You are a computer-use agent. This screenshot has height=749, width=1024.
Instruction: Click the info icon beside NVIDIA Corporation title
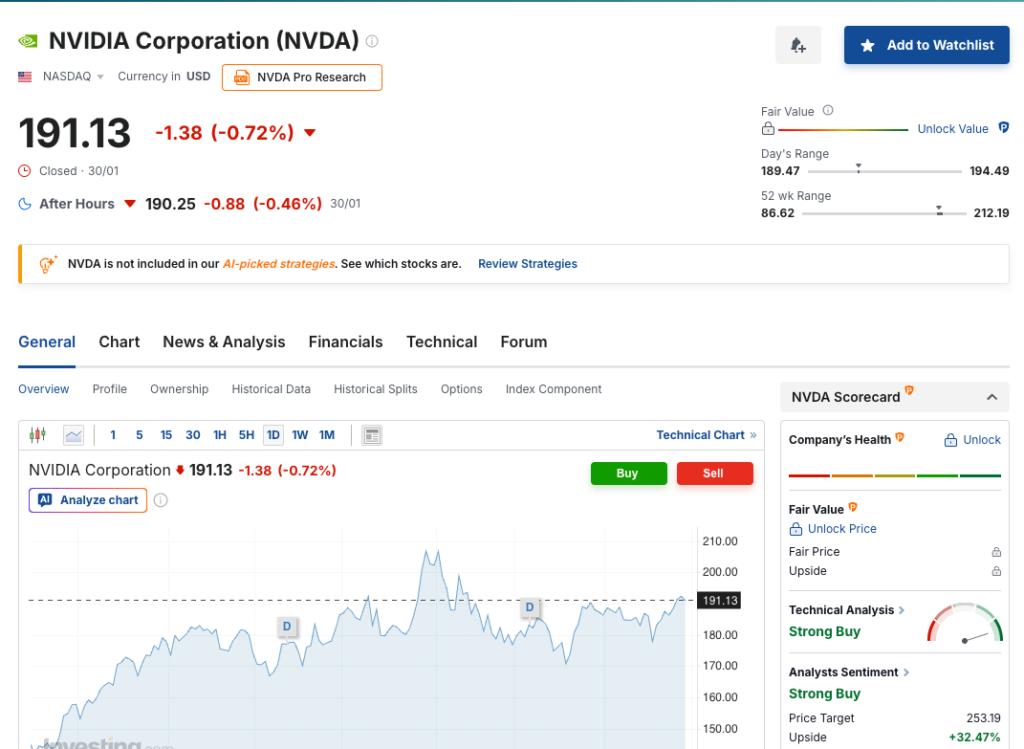(372, 41)
